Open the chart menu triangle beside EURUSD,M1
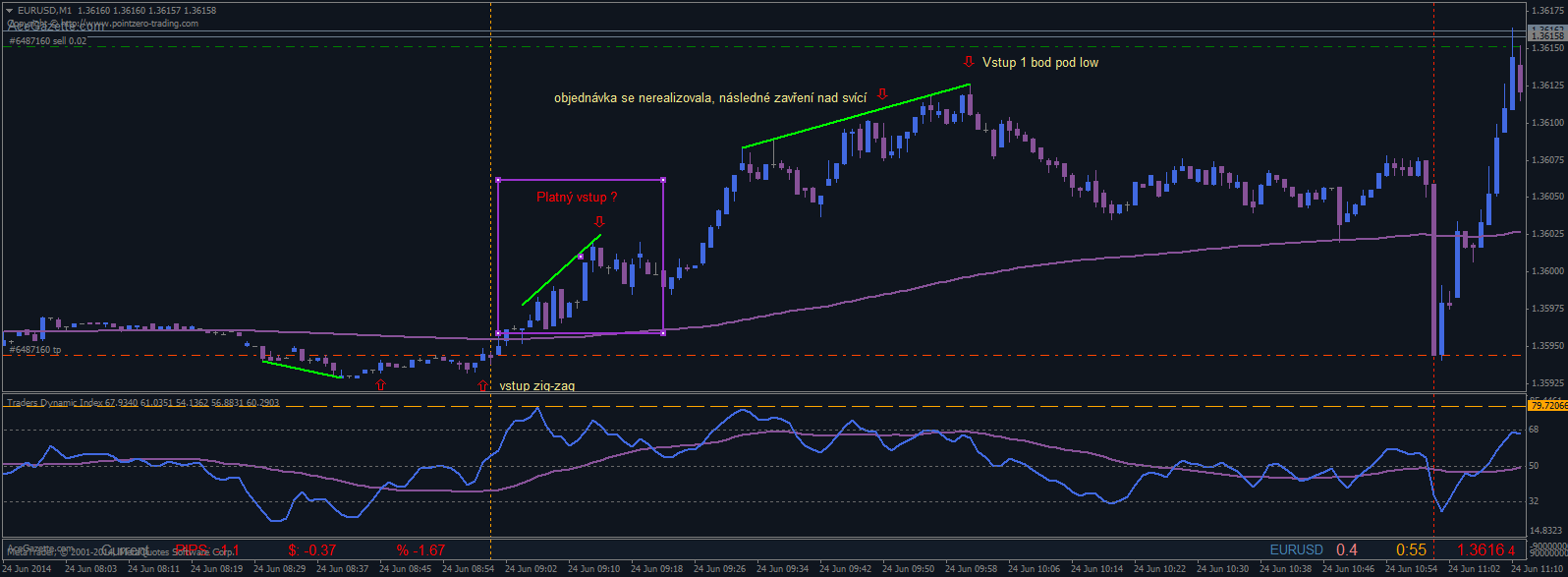The height and width of the screenshot is (577, 1568). tap(9, 10)
